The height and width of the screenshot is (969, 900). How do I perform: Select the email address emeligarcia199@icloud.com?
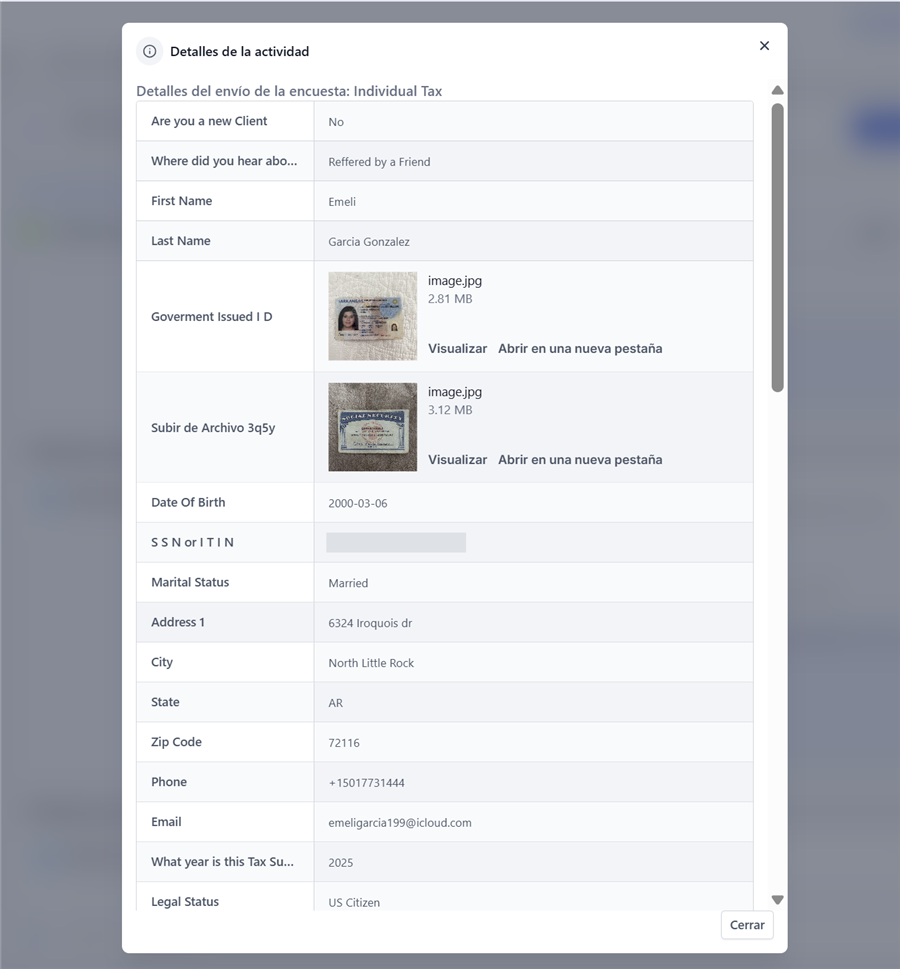pos(400,823)
